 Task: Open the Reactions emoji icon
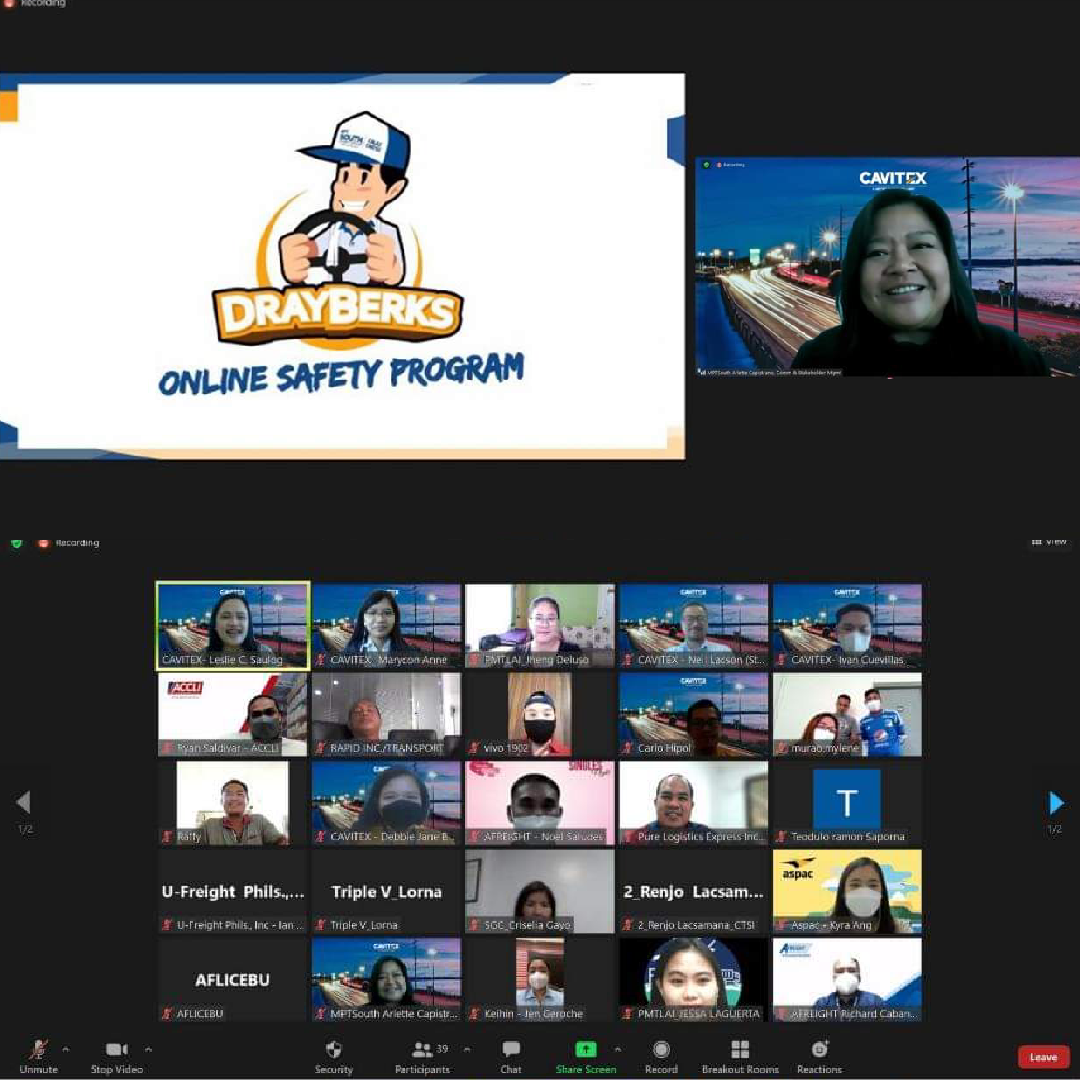pos(819,1050)
